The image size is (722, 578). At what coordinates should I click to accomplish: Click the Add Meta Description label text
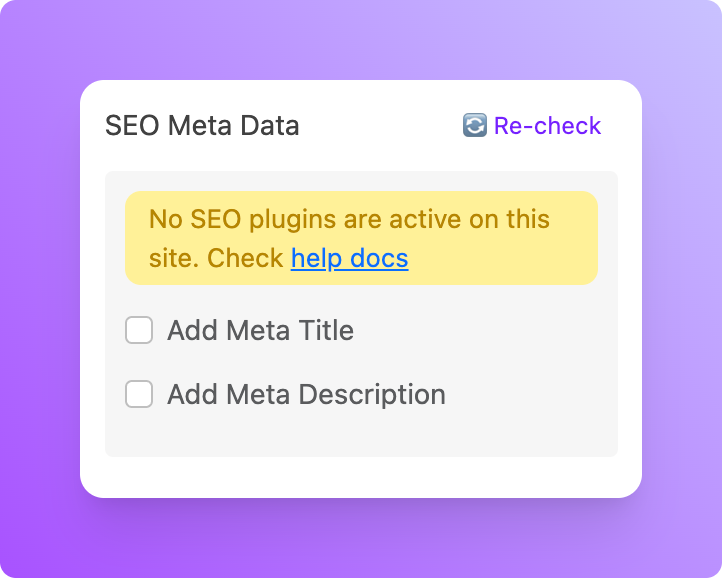point(306,394)
